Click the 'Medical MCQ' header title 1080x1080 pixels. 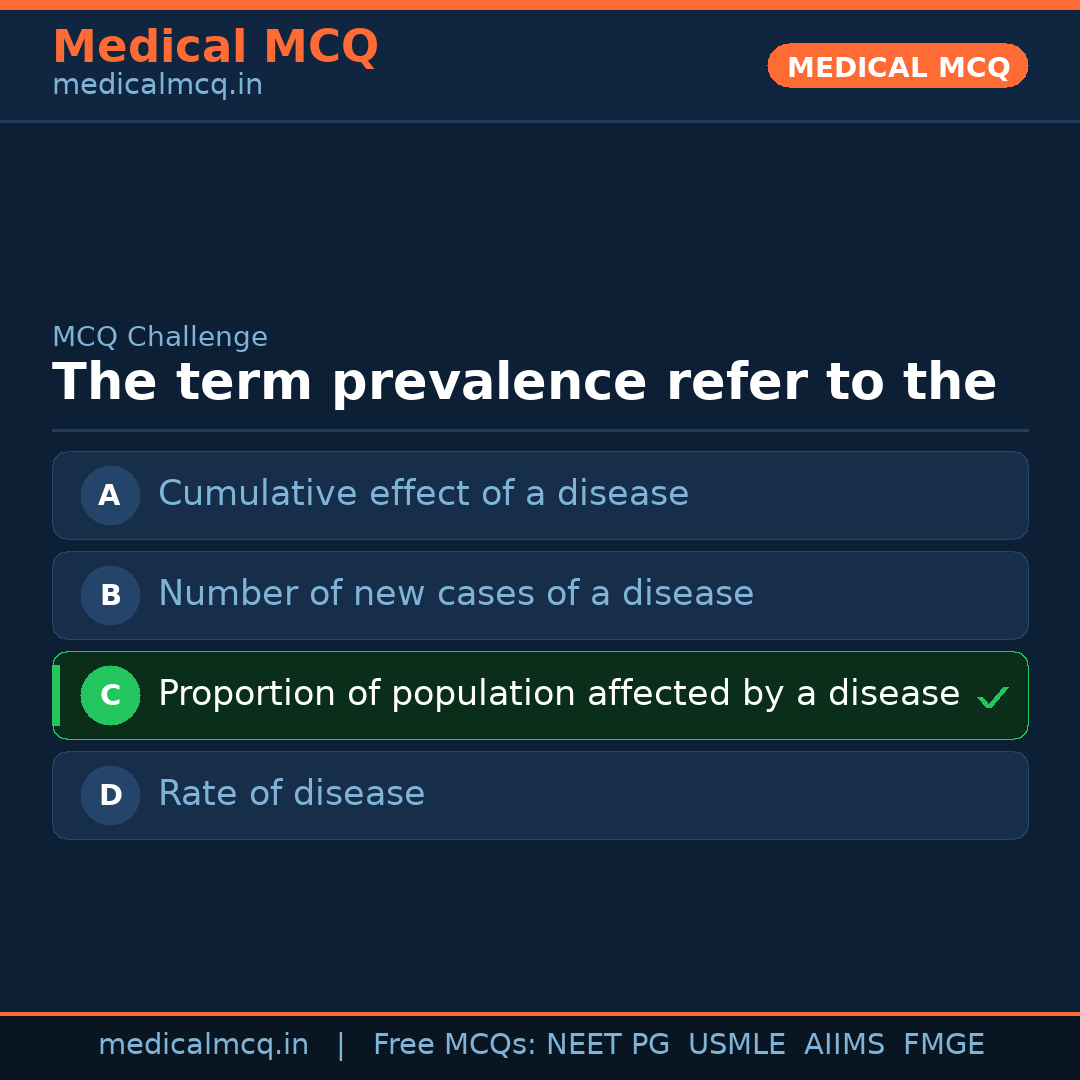(x=215, y=47)
